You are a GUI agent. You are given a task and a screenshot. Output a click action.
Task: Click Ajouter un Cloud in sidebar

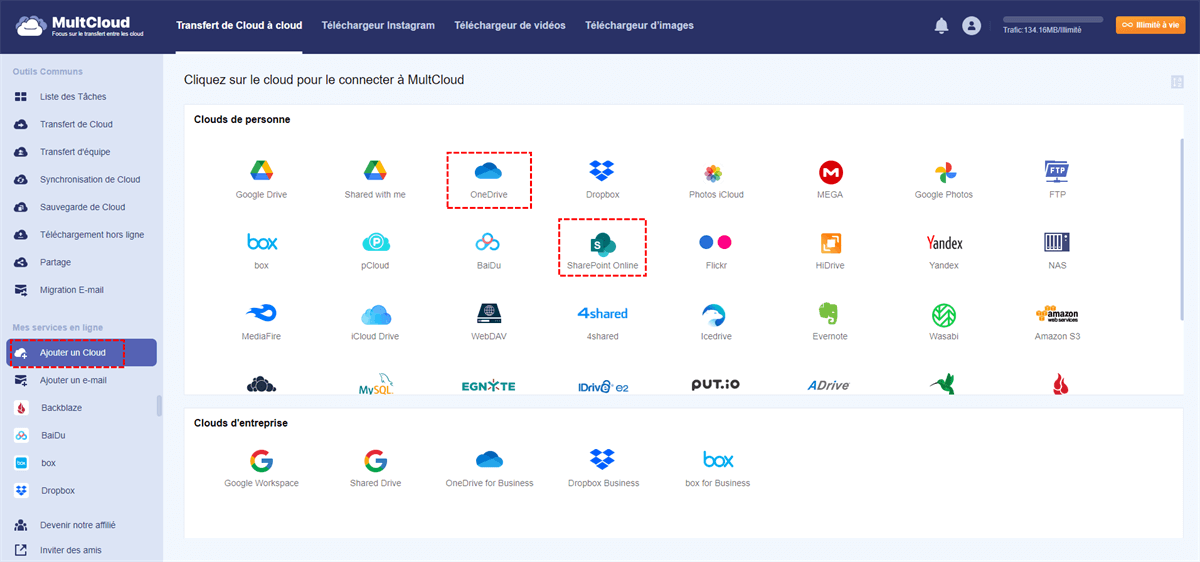(81, 353)
